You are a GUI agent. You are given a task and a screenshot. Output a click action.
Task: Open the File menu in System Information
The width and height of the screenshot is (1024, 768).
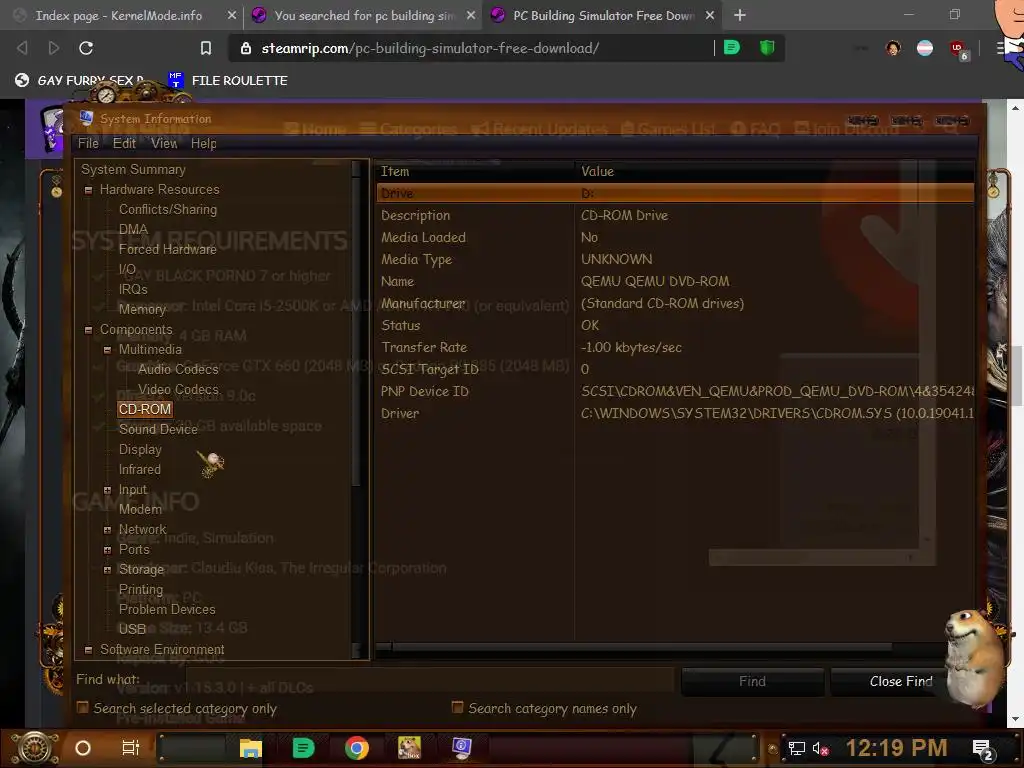click(x=88, y=143)
